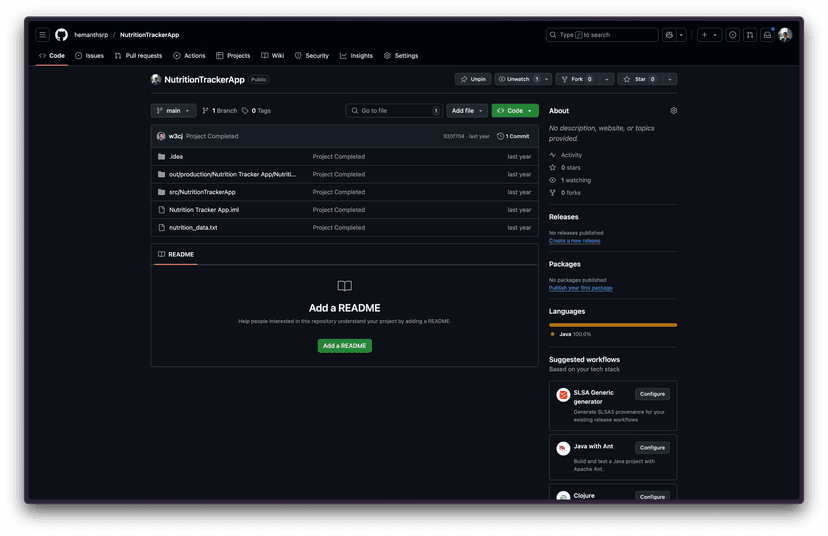This screenshot has width=828, height=536.
Task: Open the 1 Commit history link
Action: tap(513, 136)
